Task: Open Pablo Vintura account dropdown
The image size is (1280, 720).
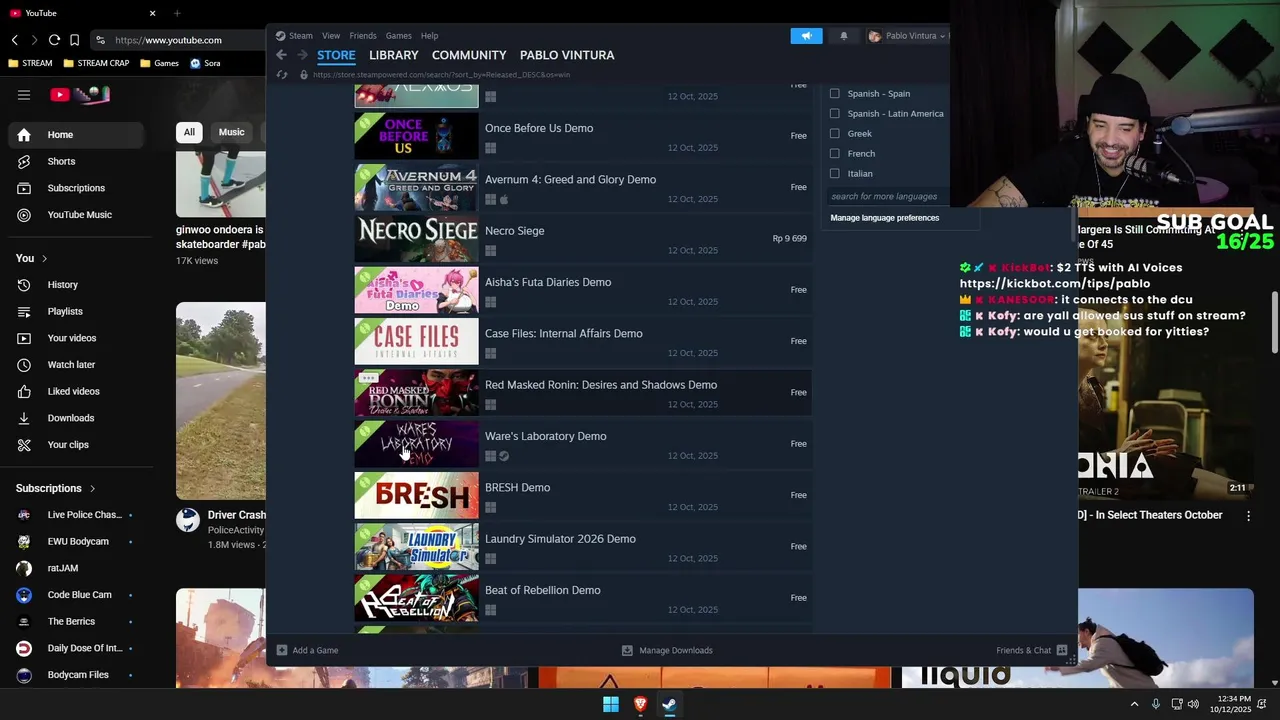Action: click(907, 36)
